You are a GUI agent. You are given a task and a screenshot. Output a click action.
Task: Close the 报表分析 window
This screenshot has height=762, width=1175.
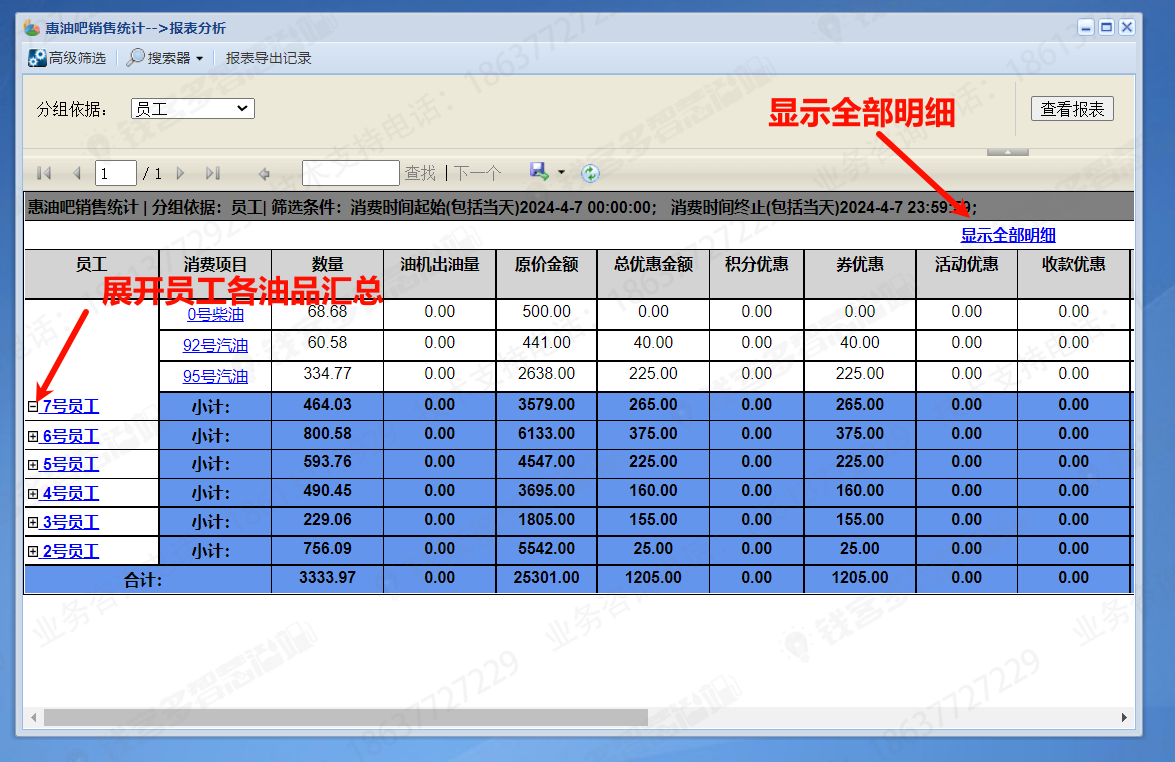pyautogui.click(x=1126, y=28)
